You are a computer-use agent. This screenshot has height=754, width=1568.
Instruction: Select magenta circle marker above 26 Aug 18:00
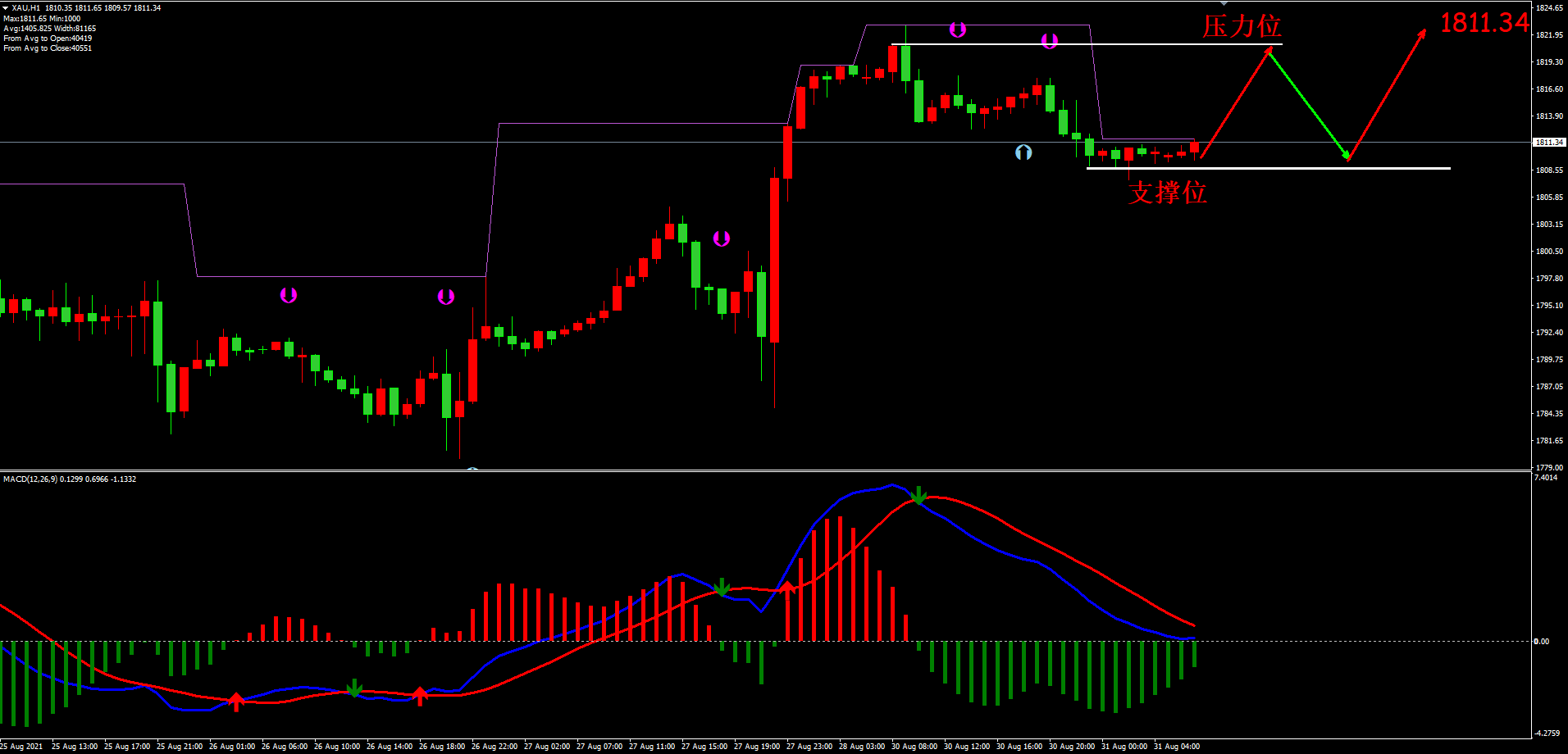pyautogui.click(x=445, y=297)
